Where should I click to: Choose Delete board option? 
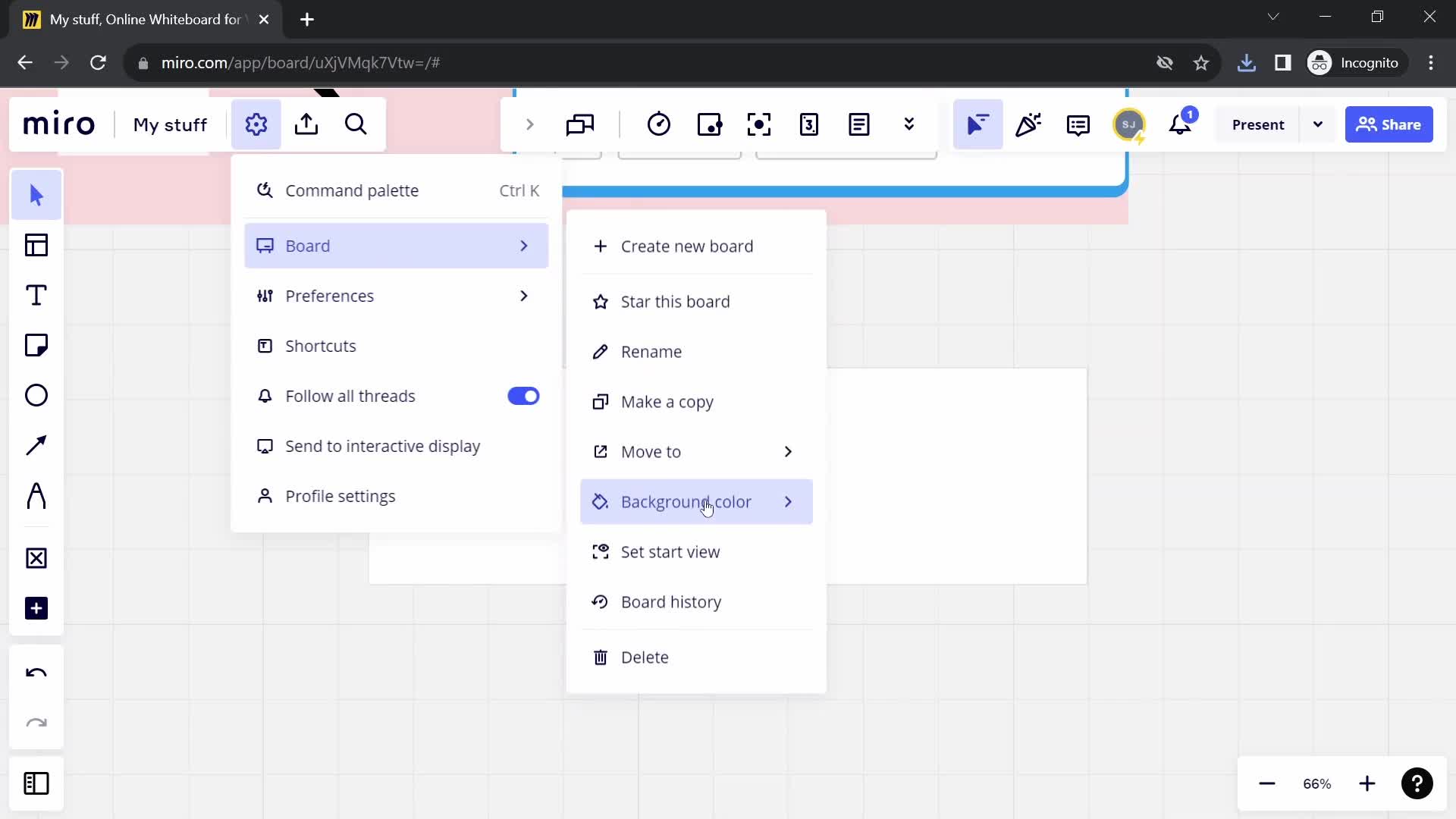click(x=696, y=657)
